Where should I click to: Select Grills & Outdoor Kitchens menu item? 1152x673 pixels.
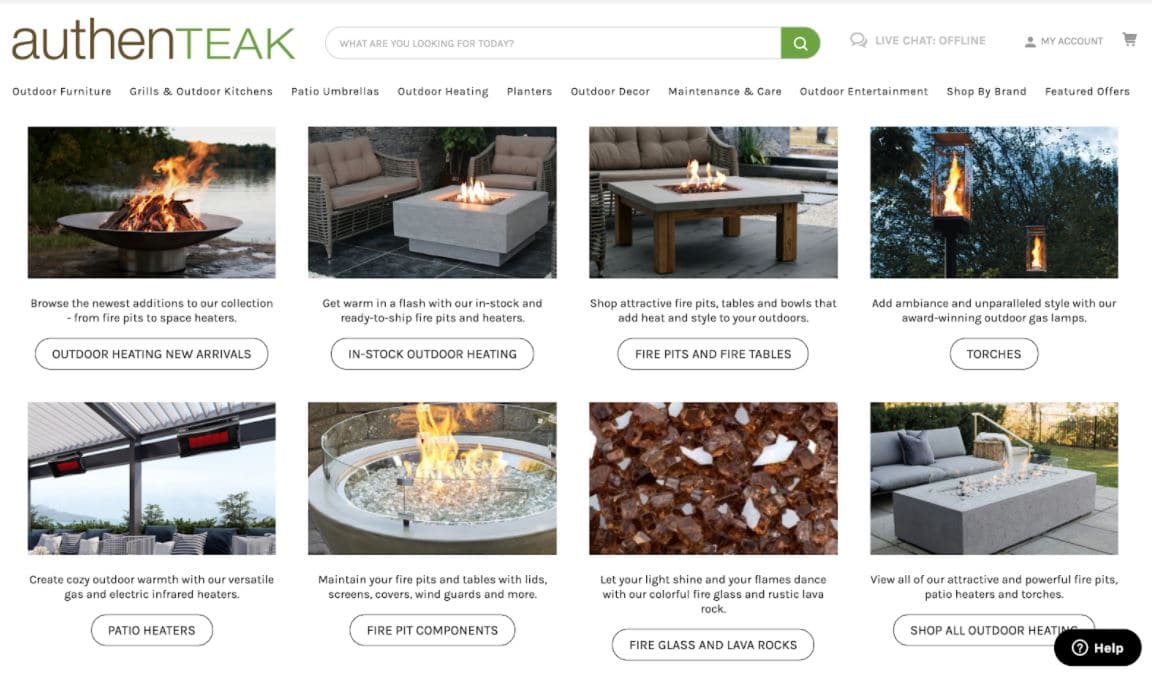click(x=201, y=92)
